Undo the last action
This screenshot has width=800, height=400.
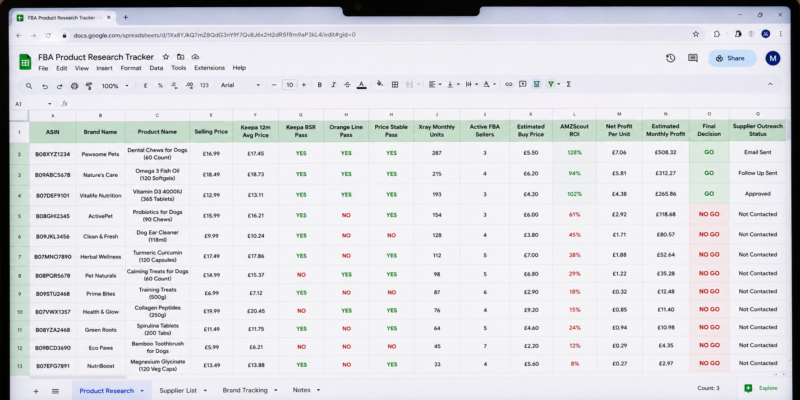pos(45,86)
